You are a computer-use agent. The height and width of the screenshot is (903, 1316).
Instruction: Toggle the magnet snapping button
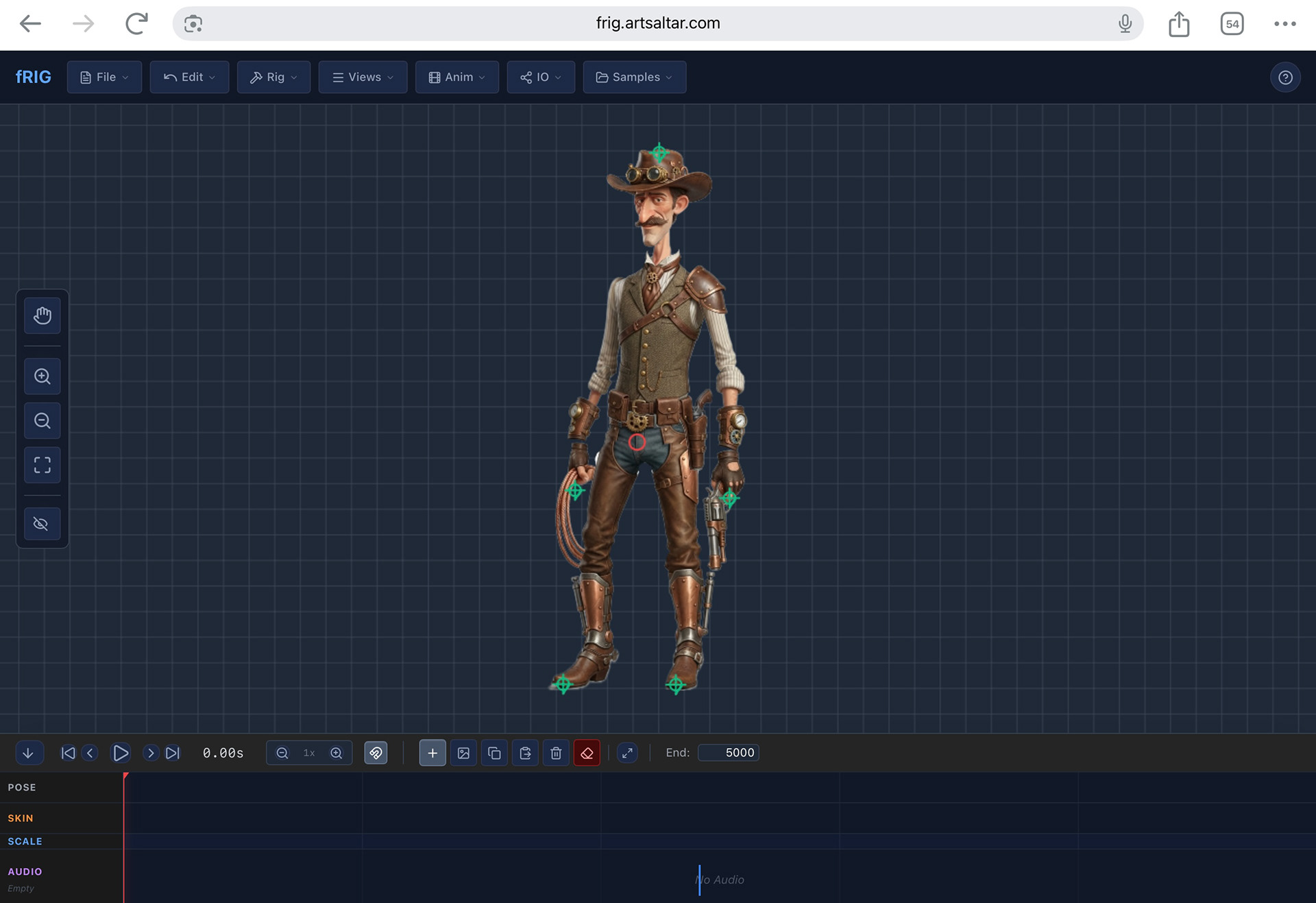(x=376, y=753)
